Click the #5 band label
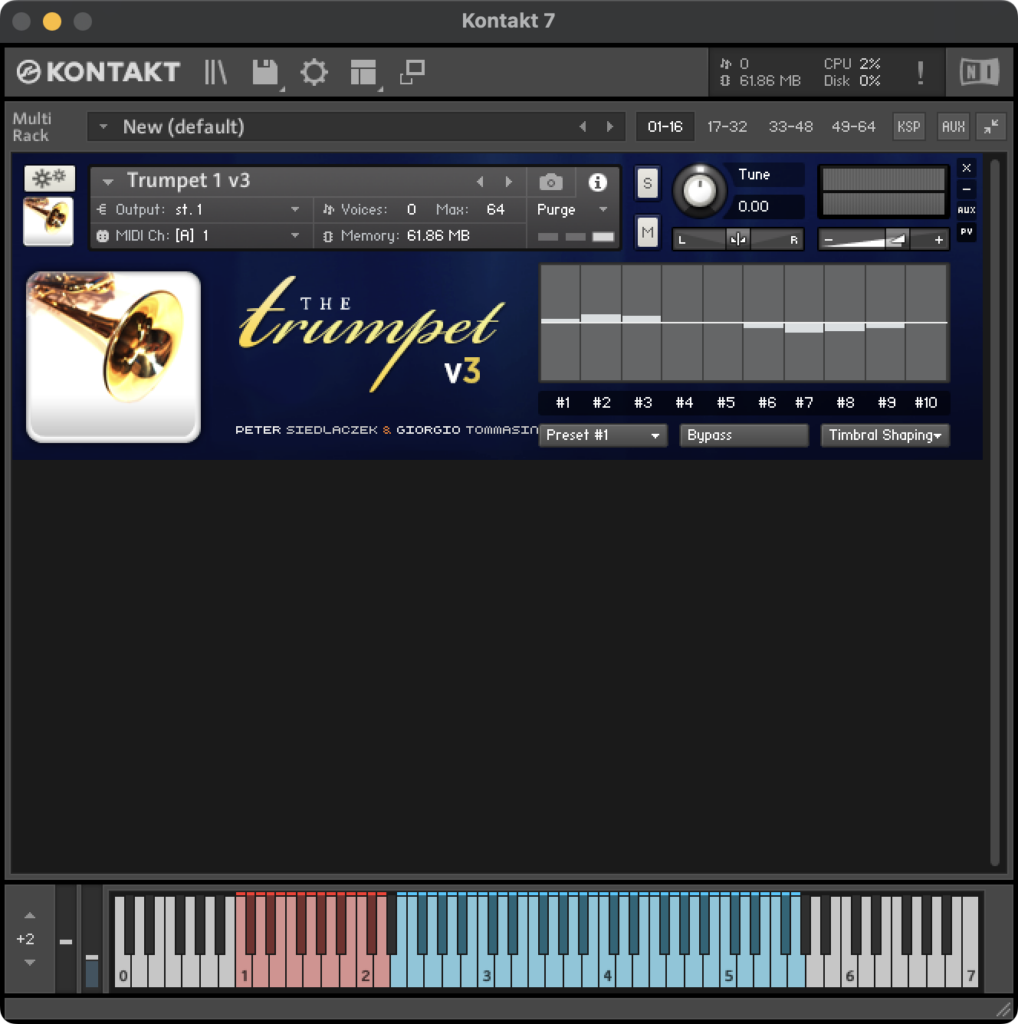1018x1024 pixels. (x=725, y=402)
